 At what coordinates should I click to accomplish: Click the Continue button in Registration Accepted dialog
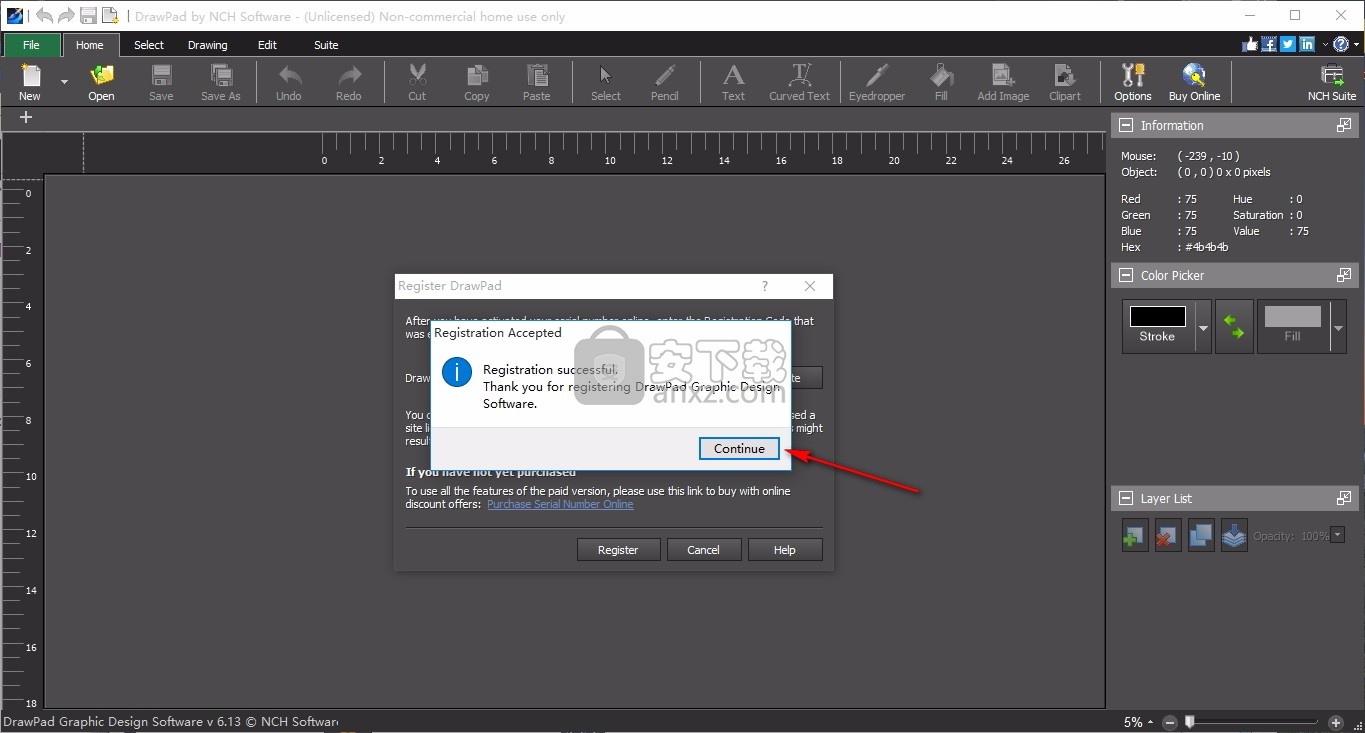point(739,448)
